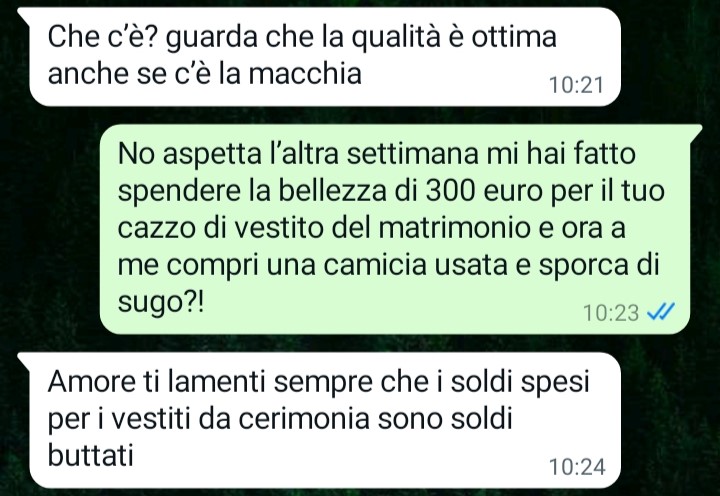Viewport: 720px width, 496px height.
Task: Click the word 'sugo?!' in the sent message
Action: [x=161, y=303]
